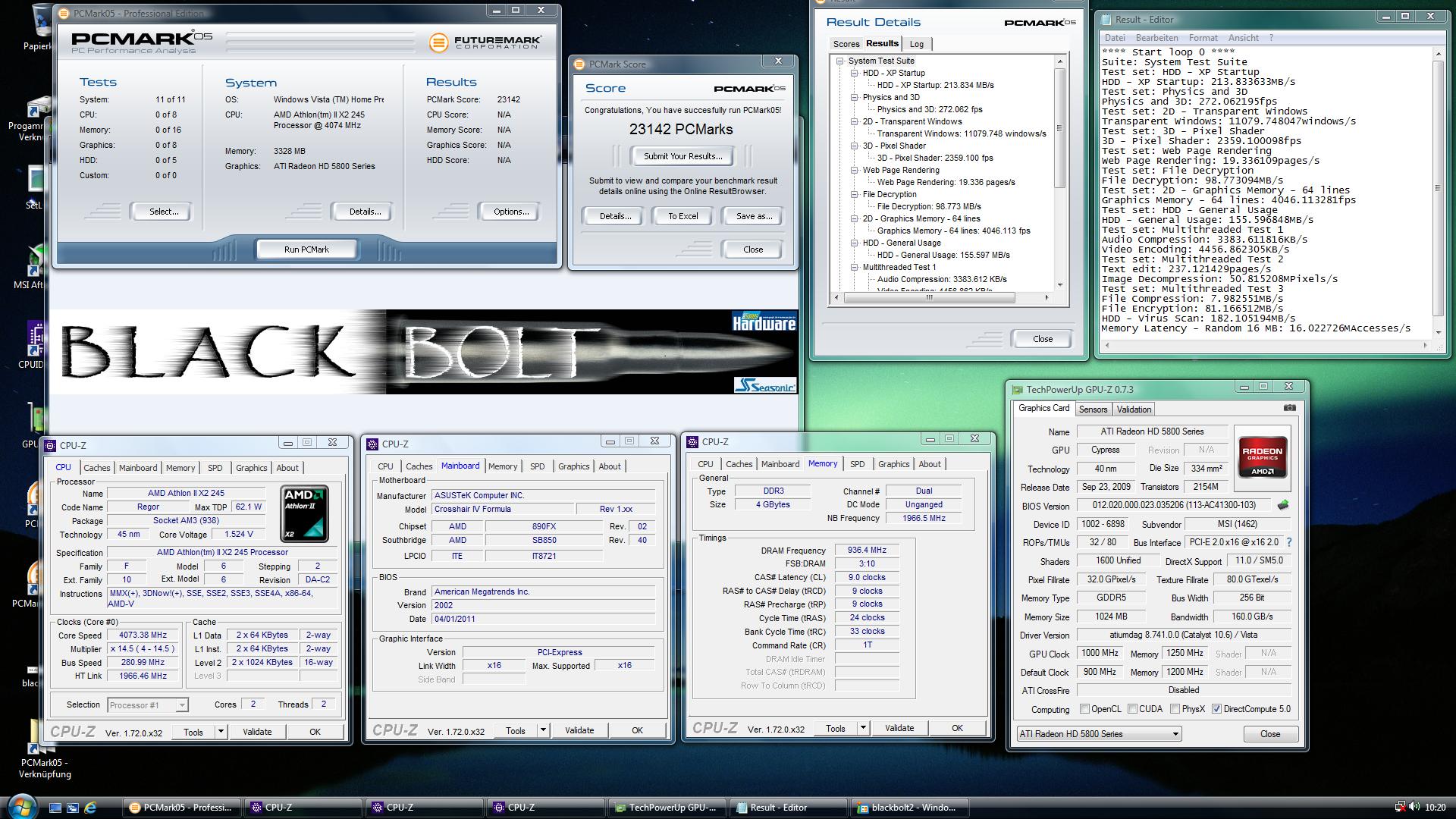Open the Tools dropdown arrow in CPU-Z Memory window

[863, 728]
